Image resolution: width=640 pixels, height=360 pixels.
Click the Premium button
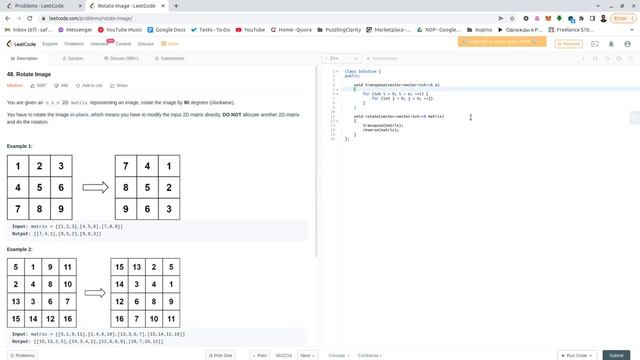pyautogui.click(x=568, y=44)
